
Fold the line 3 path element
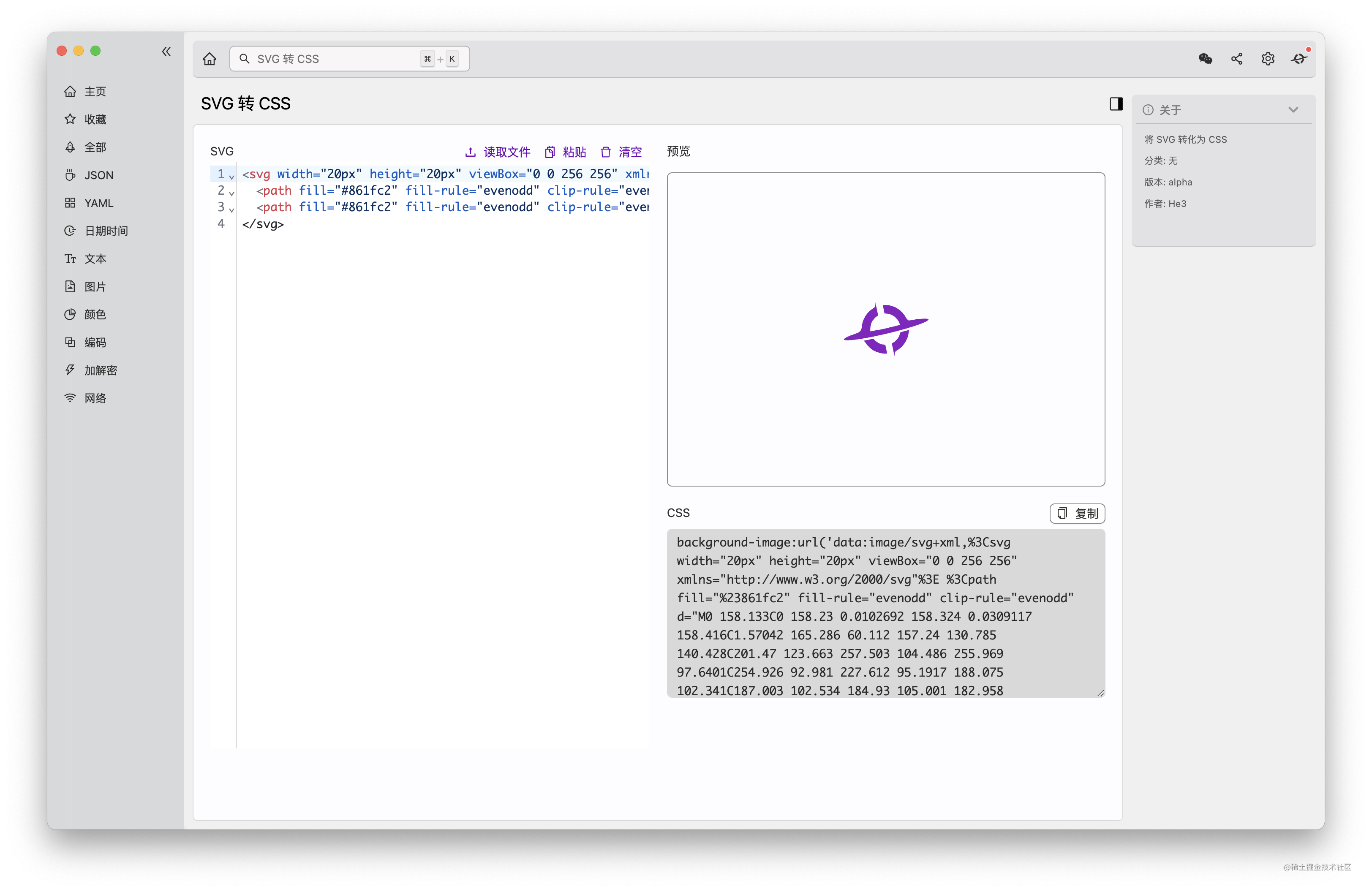(x=232, y=210)
